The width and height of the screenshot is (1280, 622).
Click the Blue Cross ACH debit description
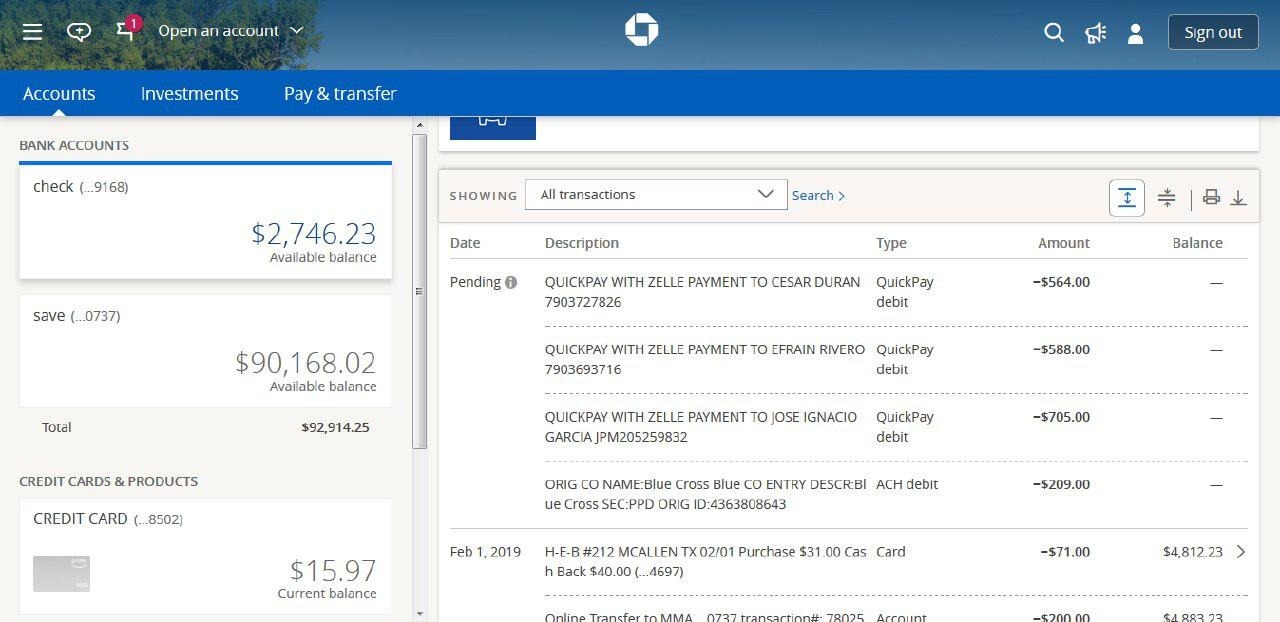coord(706,494)
